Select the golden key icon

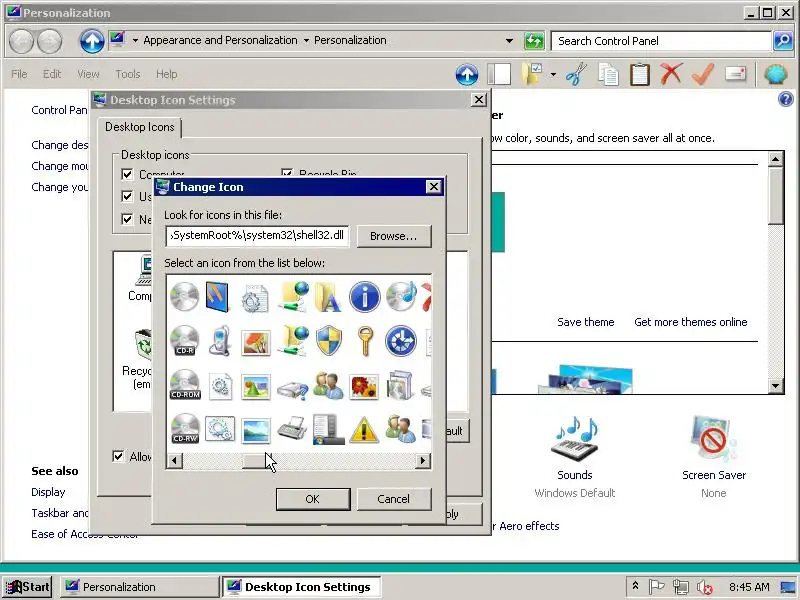(365, 341)
